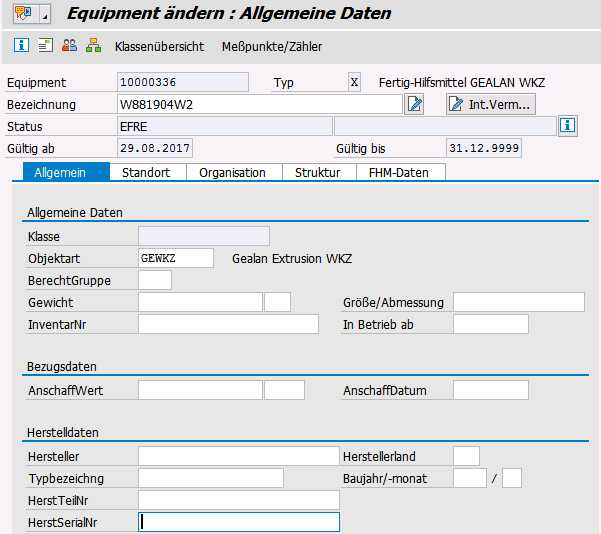Click the Status field EFRE
The width and height of the screenshot is (601, 534).
tap(225, 126)
